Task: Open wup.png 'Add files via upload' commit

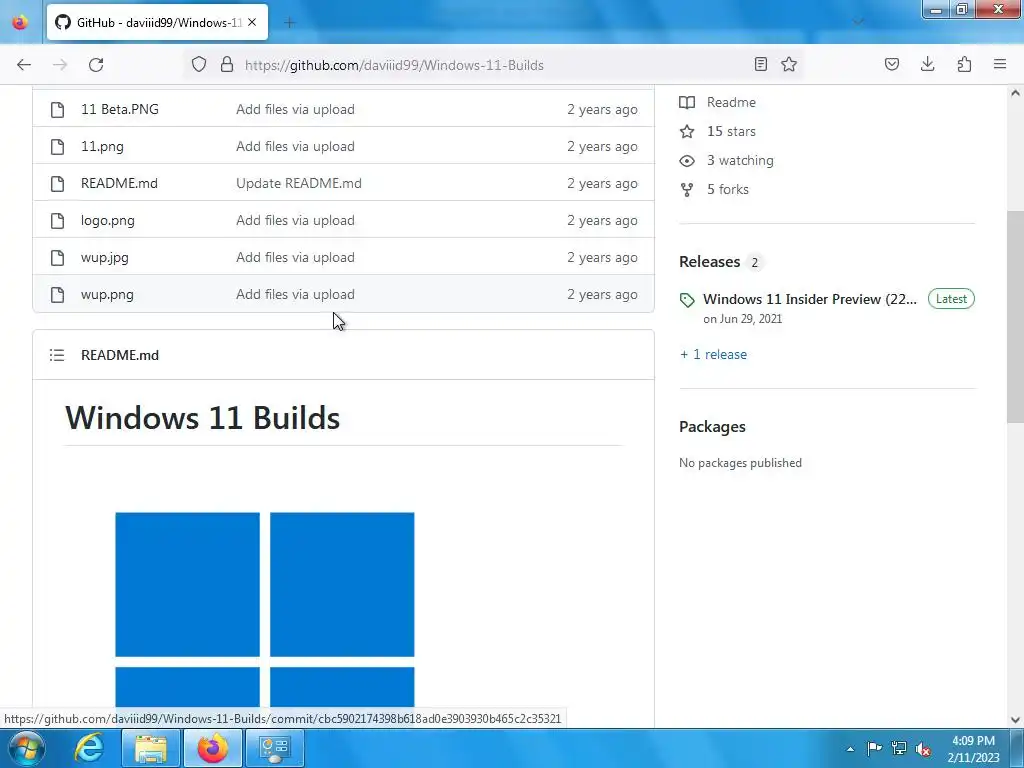Action: click(x=295, y=295)
